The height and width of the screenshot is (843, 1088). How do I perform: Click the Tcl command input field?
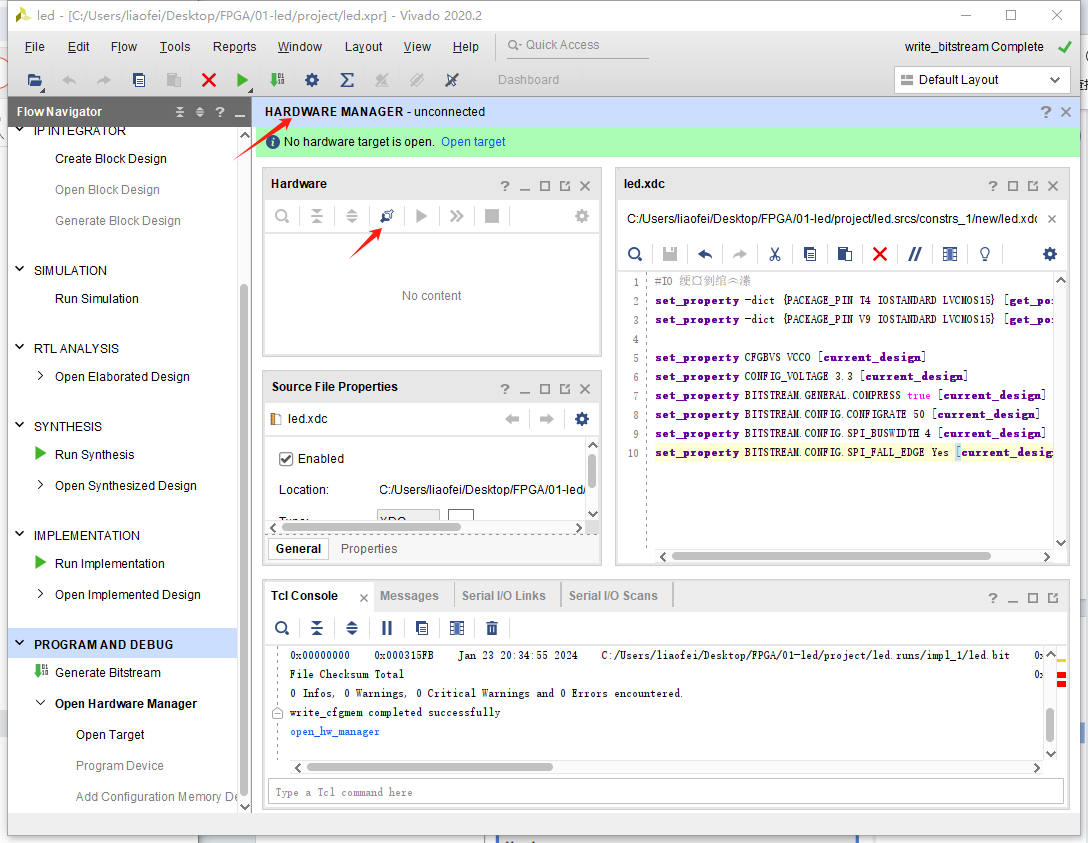tap(665, 792)
